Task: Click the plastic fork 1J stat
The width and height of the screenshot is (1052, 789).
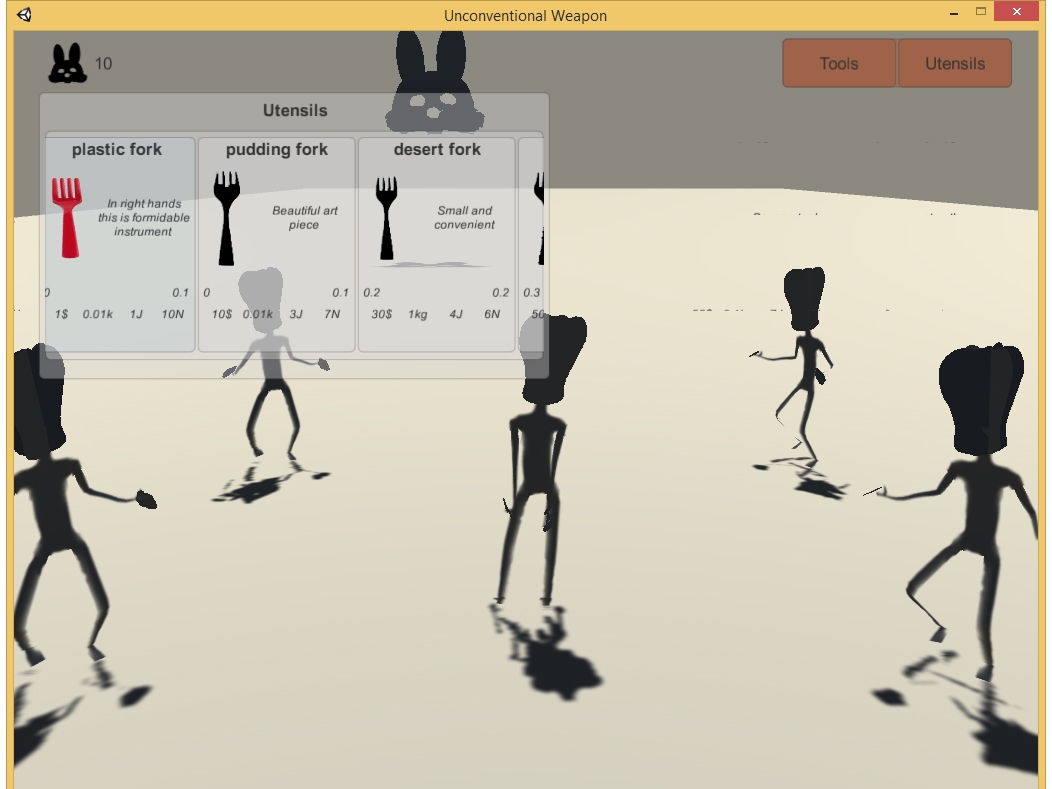Action: click(136, 314)
